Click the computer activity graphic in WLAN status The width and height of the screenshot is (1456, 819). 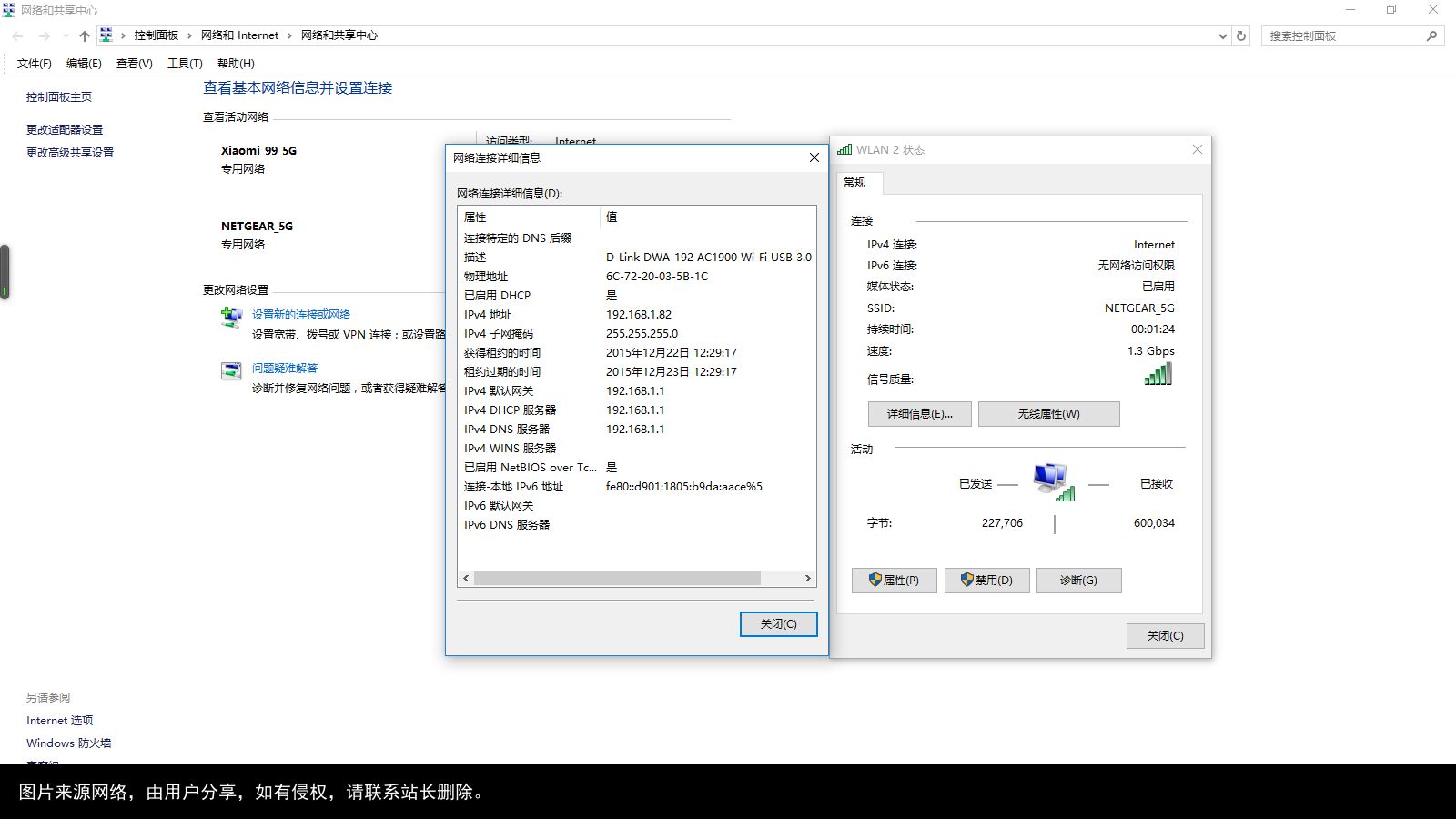1053,480
